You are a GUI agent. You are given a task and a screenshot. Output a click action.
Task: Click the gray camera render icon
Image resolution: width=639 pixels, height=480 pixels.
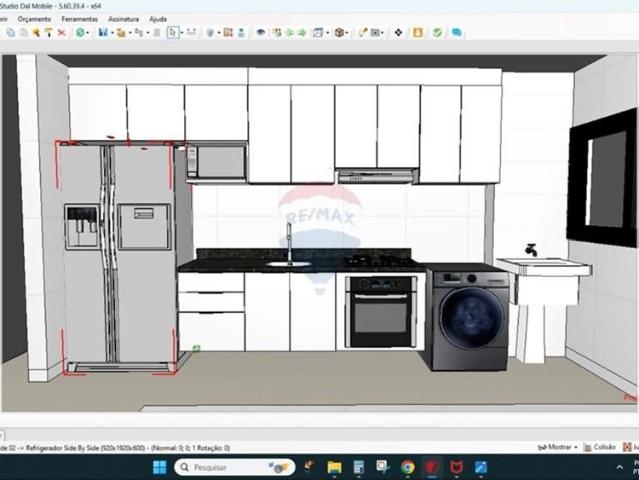(375, 33)
